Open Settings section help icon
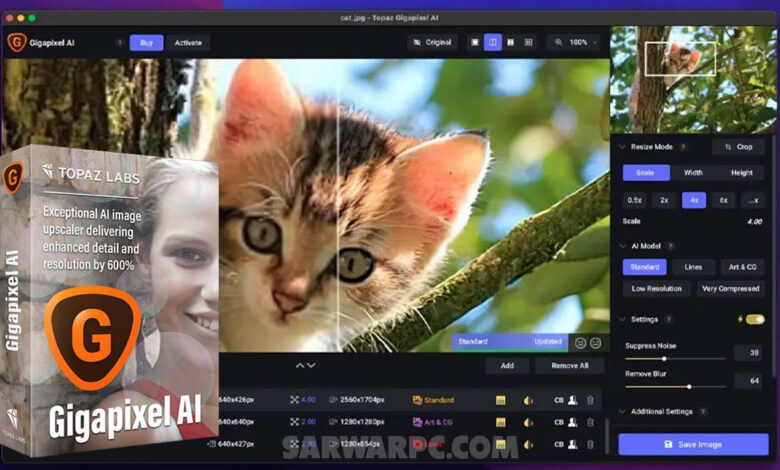The height and width of the screenshot is (470, 780). tap(669, 319)
